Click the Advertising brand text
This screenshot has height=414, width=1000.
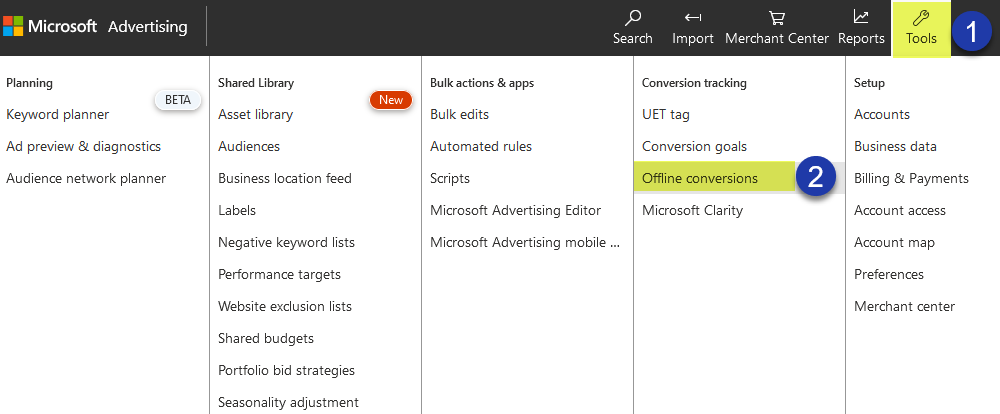coord(148,27)
